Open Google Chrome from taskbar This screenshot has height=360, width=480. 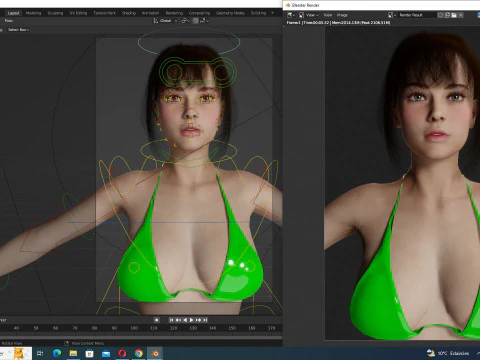[139, 353]
